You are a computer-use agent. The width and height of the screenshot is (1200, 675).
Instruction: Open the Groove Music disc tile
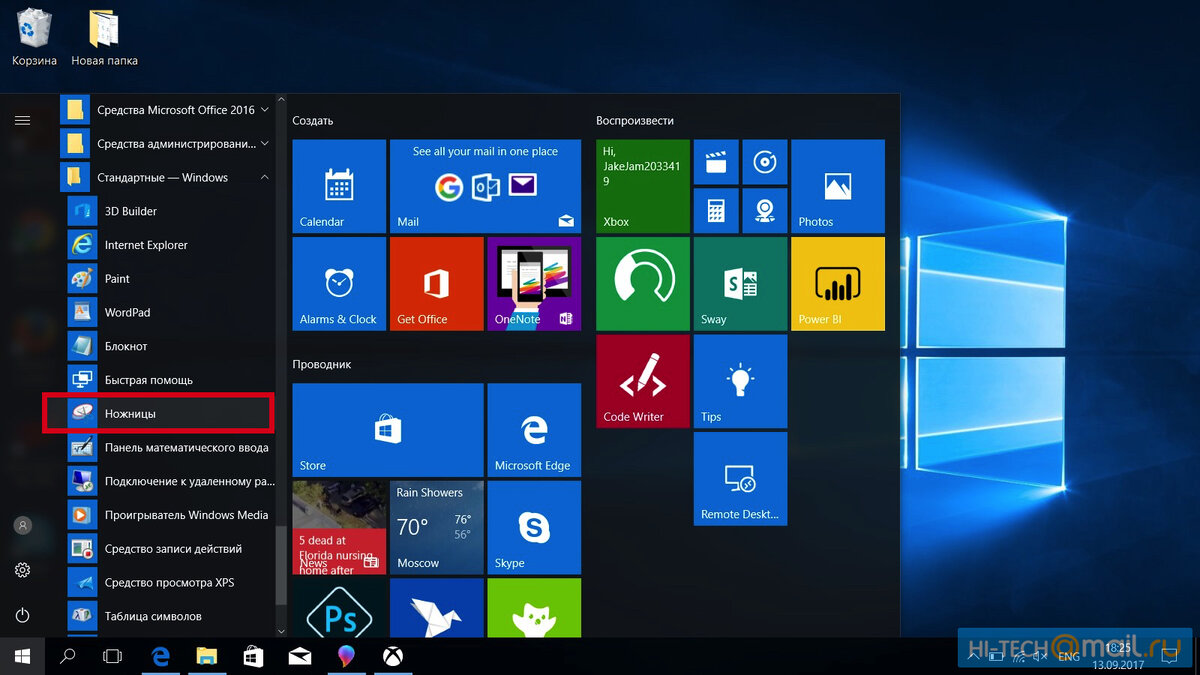click(765, 162)
